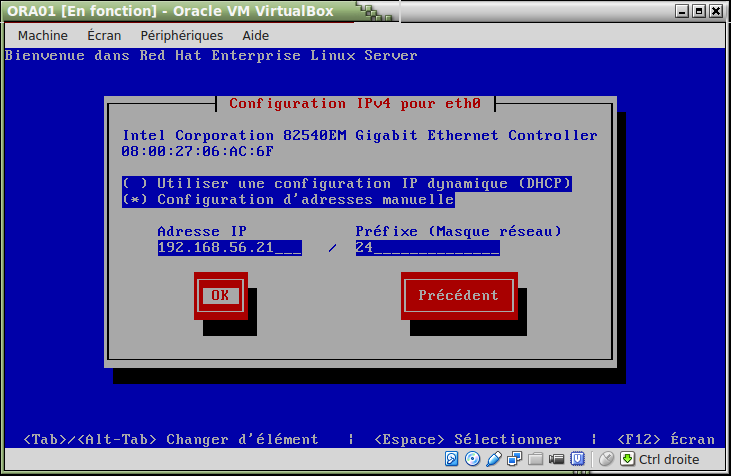Click the '<Espace> Sélectionner' hint text

tap(468, 440)
